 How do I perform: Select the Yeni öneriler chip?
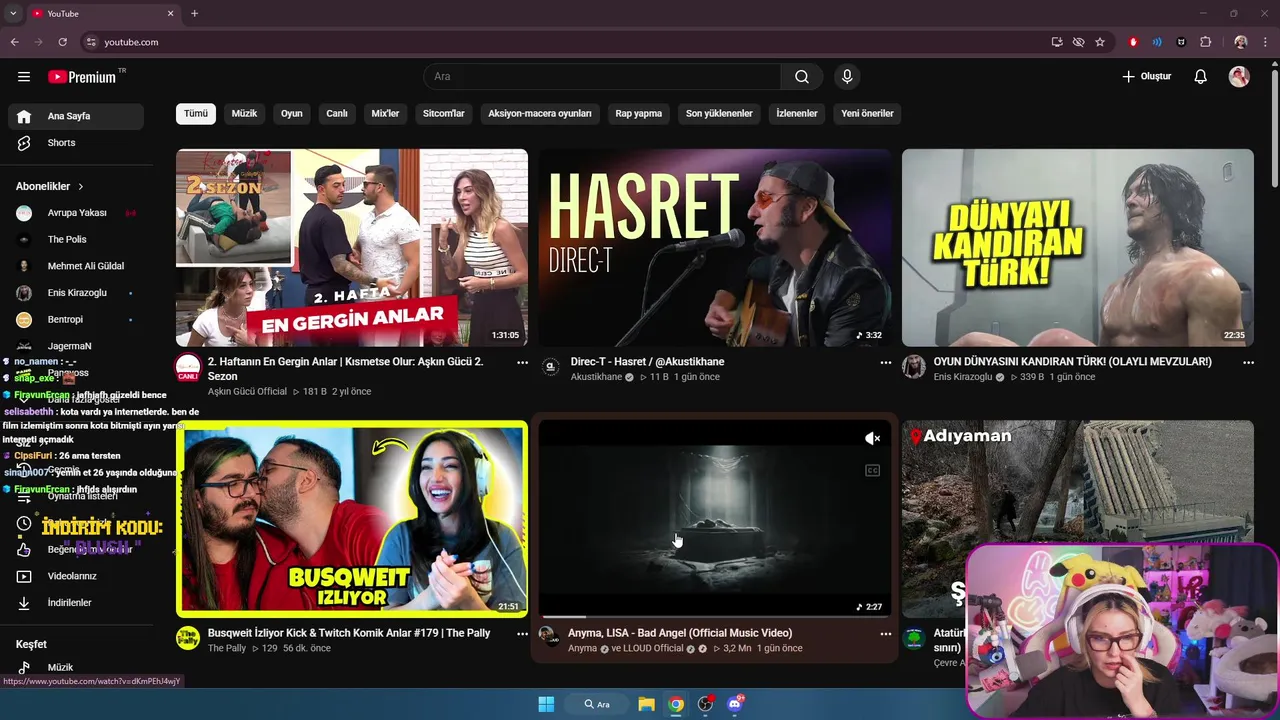click(x=867, y=113)
